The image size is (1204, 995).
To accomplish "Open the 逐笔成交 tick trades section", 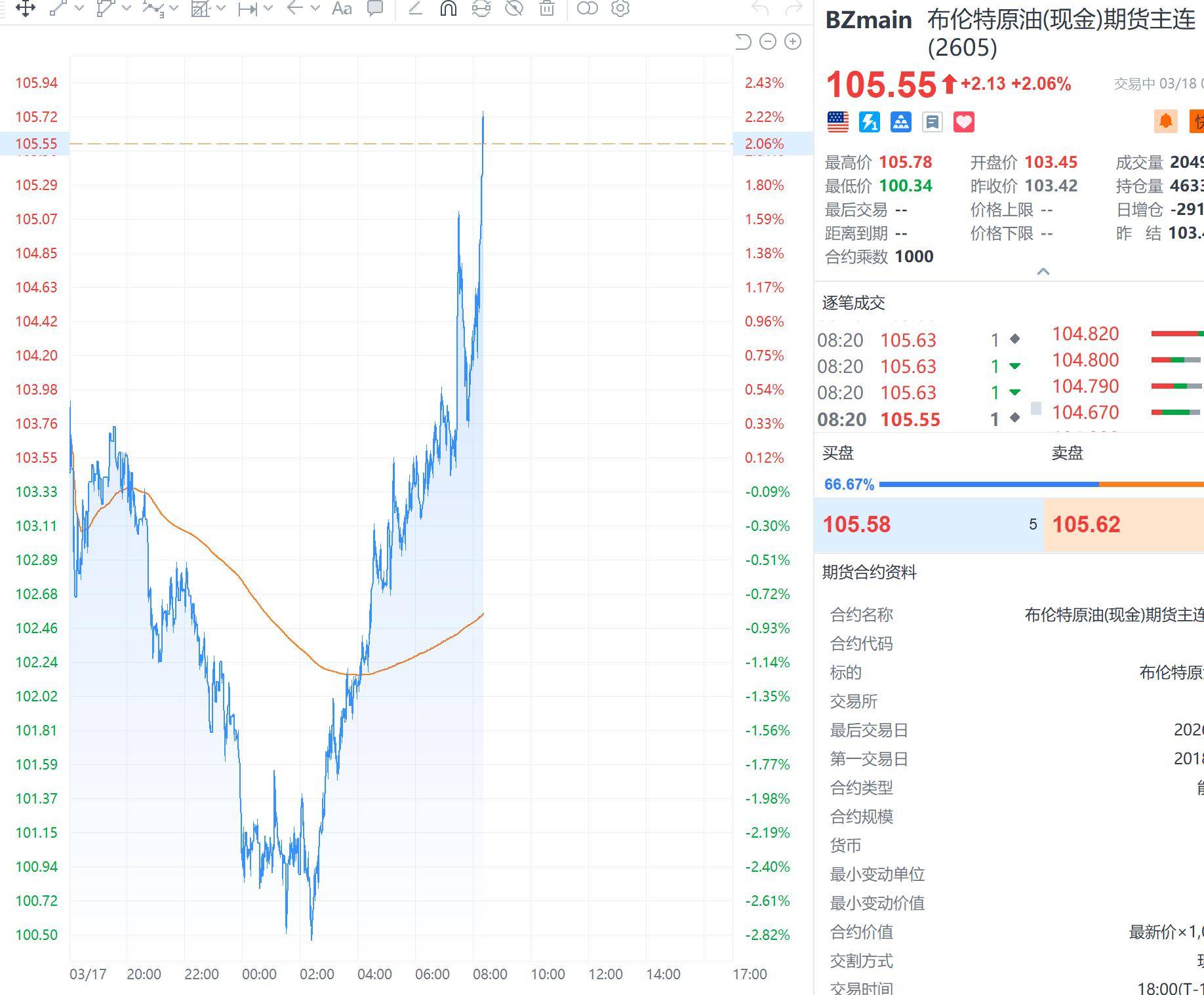I will tap(853, 303).
